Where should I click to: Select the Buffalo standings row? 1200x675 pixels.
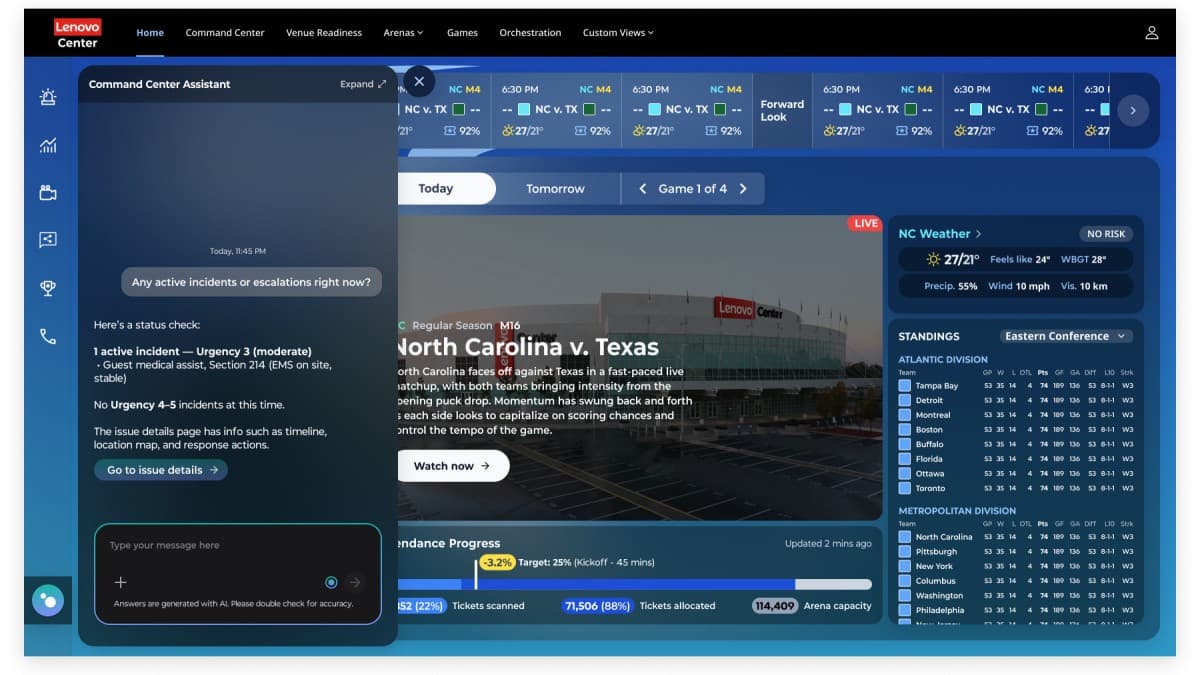pos(1016,444)
